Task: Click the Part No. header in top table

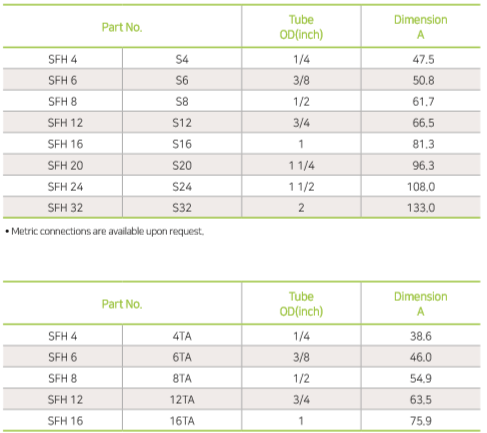Action: pos(122,27)
